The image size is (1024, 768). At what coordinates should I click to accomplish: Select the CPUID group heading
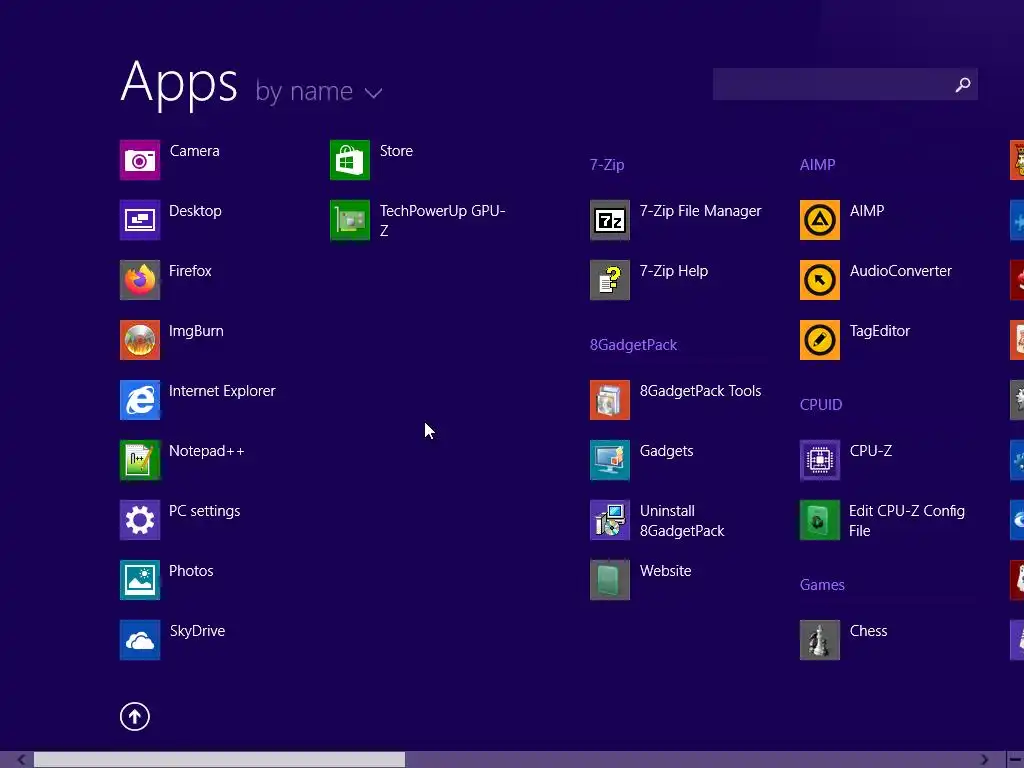point(821,405)
